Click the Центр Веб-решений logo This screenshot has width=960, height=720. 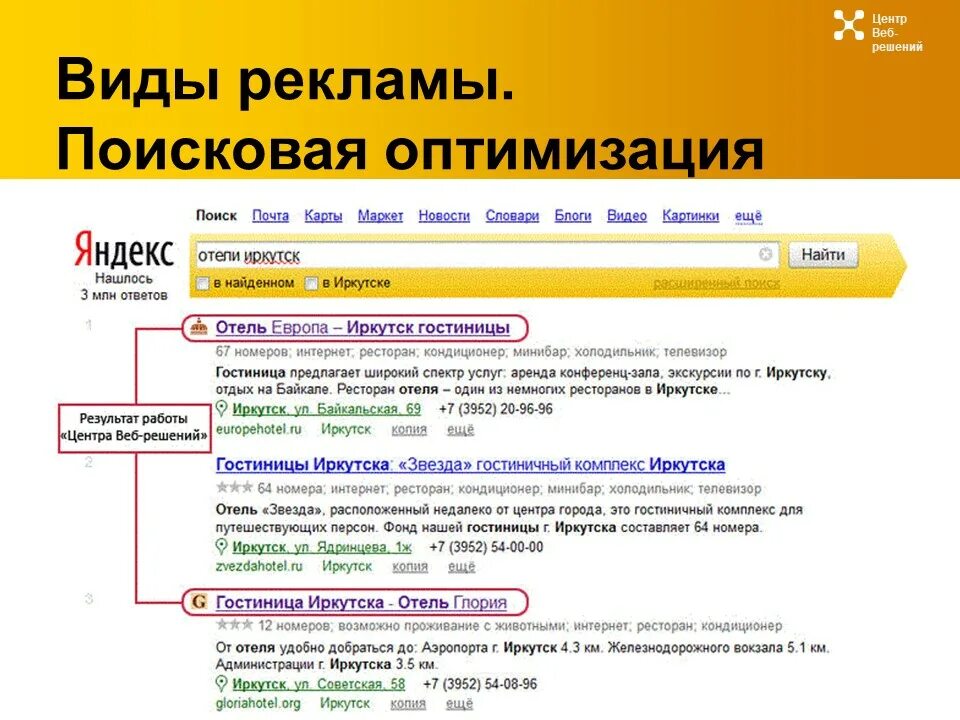pyautogui.click(x=879, y=32)
